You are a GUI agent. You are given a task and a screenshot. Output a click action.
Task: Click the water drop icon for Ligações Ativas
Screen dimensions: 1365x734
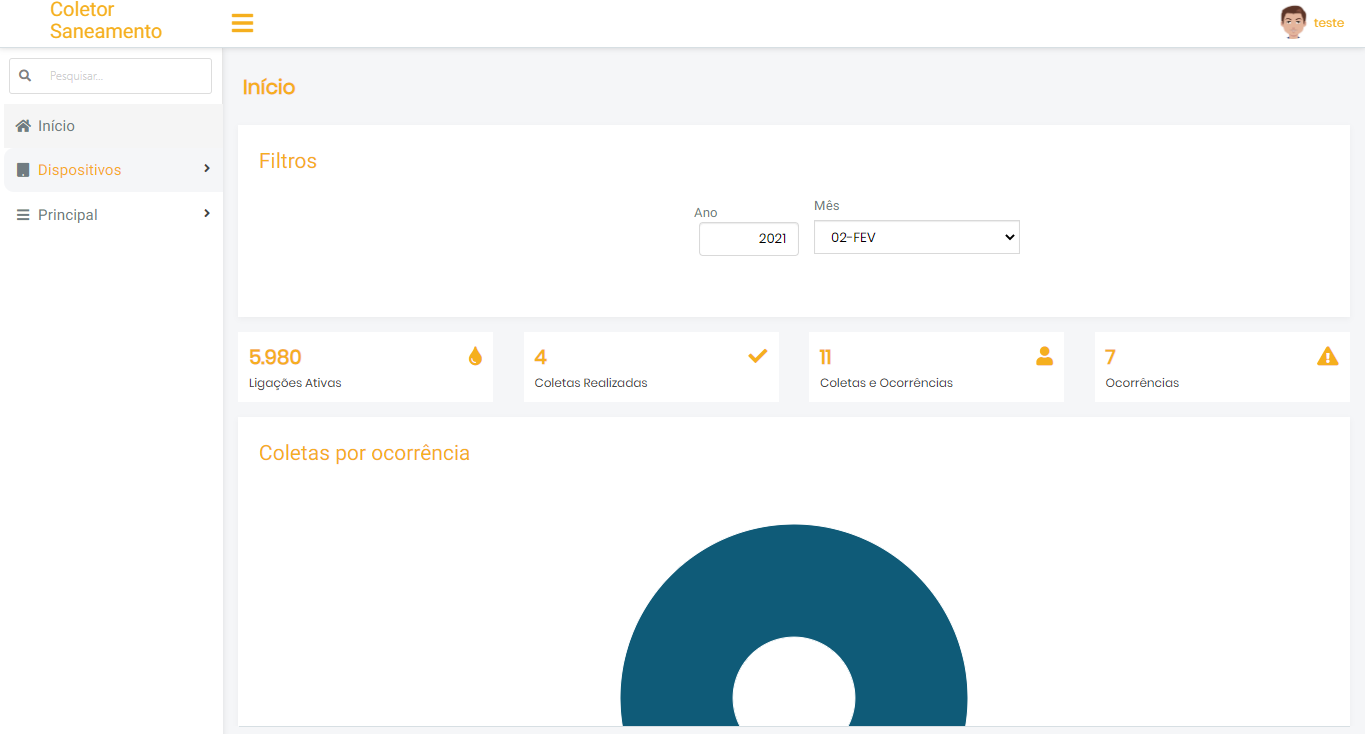click(475, 356)
